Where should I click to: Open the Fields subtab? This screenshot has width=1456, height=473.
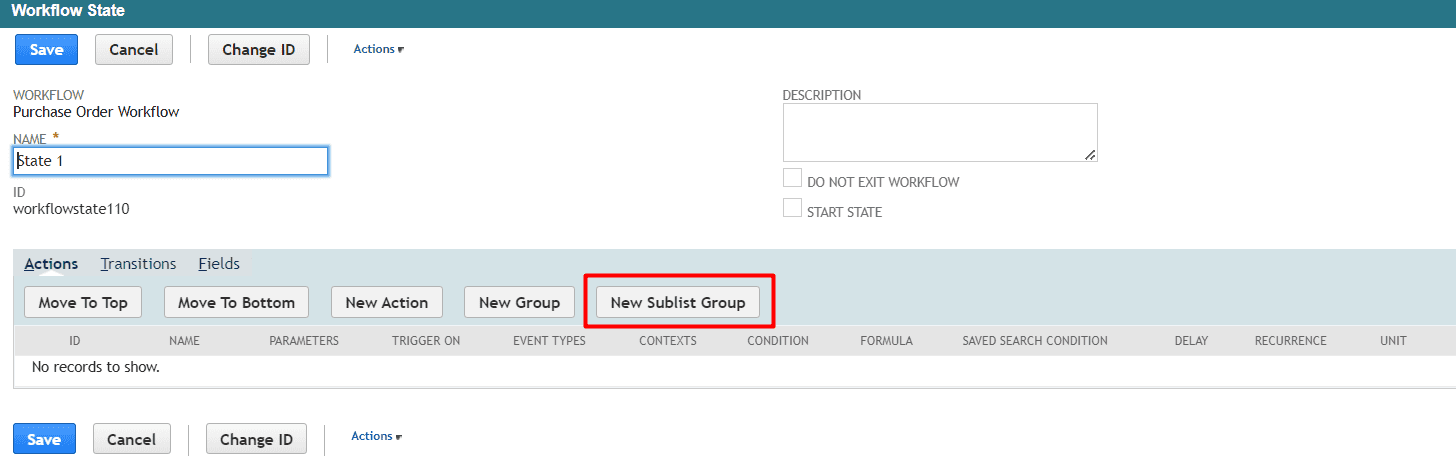pos(219,264)
